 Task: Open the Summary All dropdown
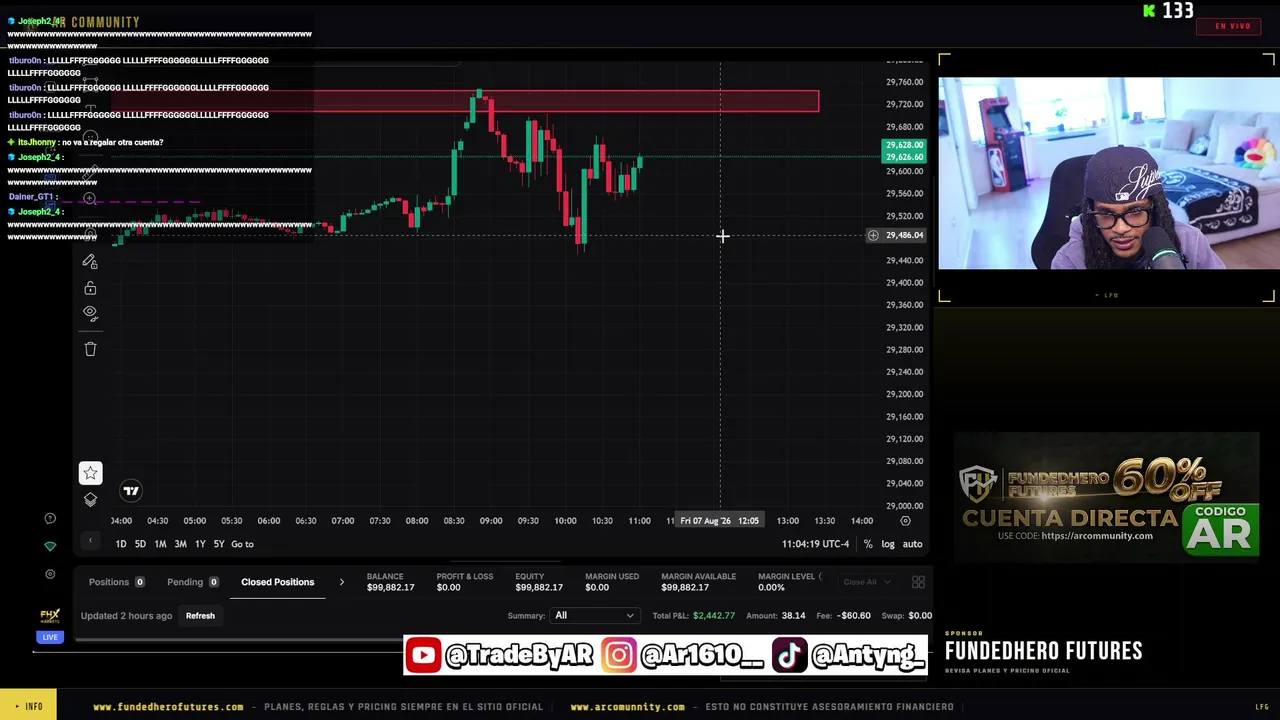pos(594,616)
